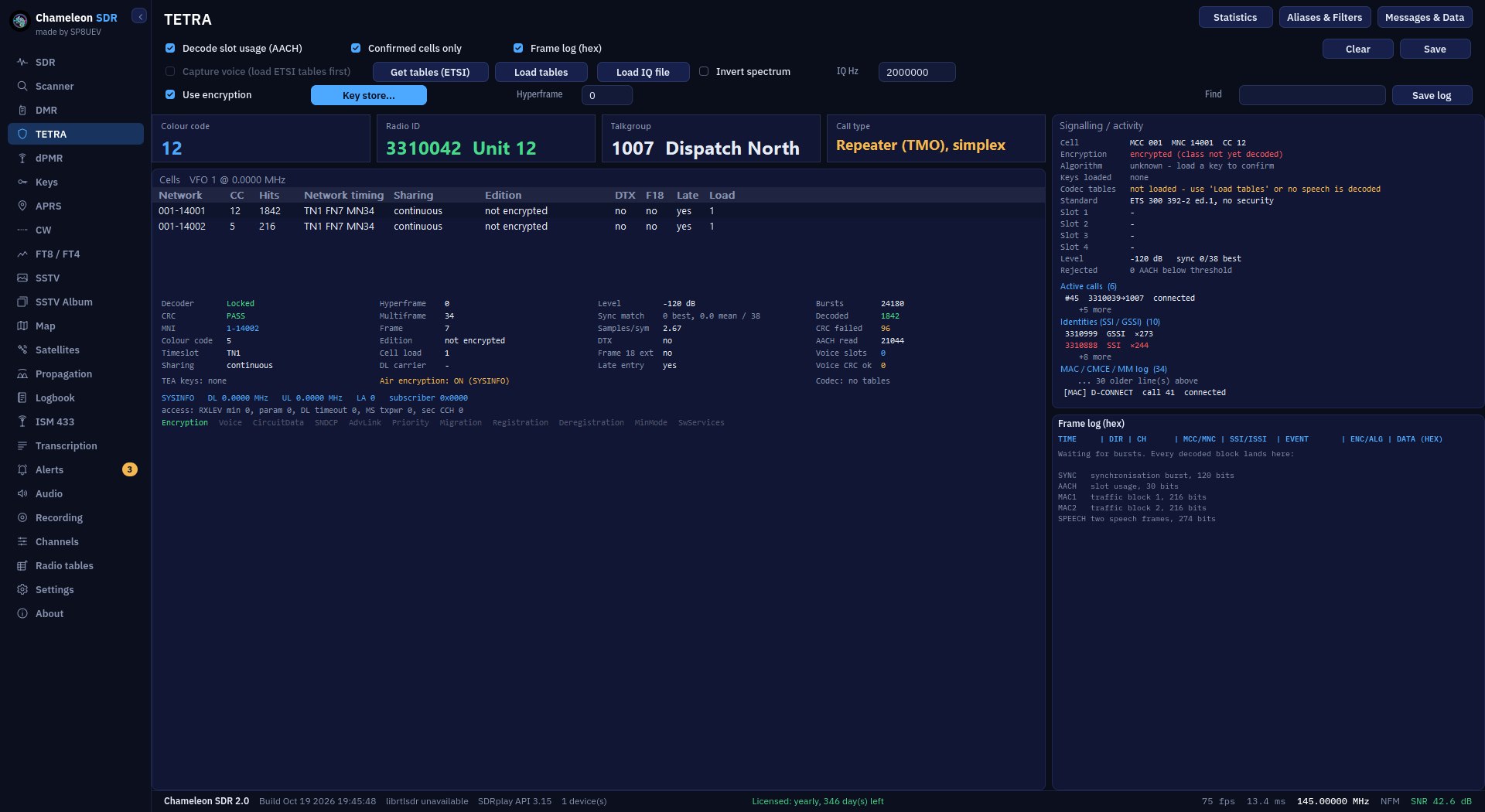Click the FT8 / FT4 chart icon

(22, 254)
